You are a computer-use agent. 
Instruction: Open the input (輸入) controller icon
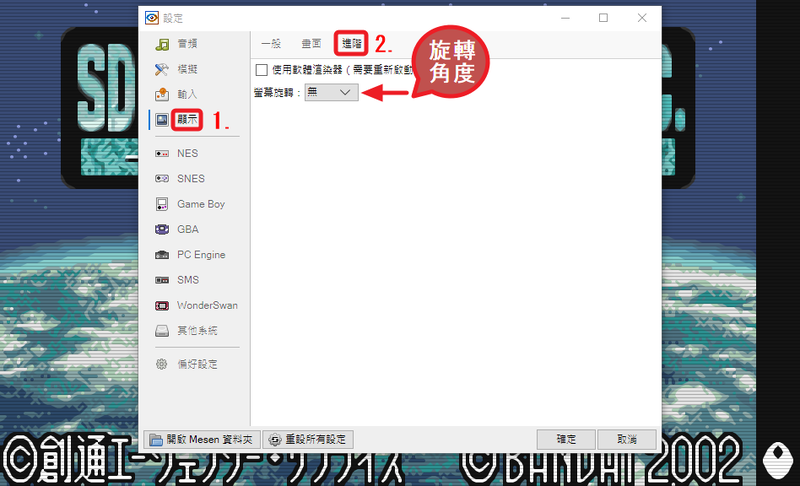tap(162, 94)
